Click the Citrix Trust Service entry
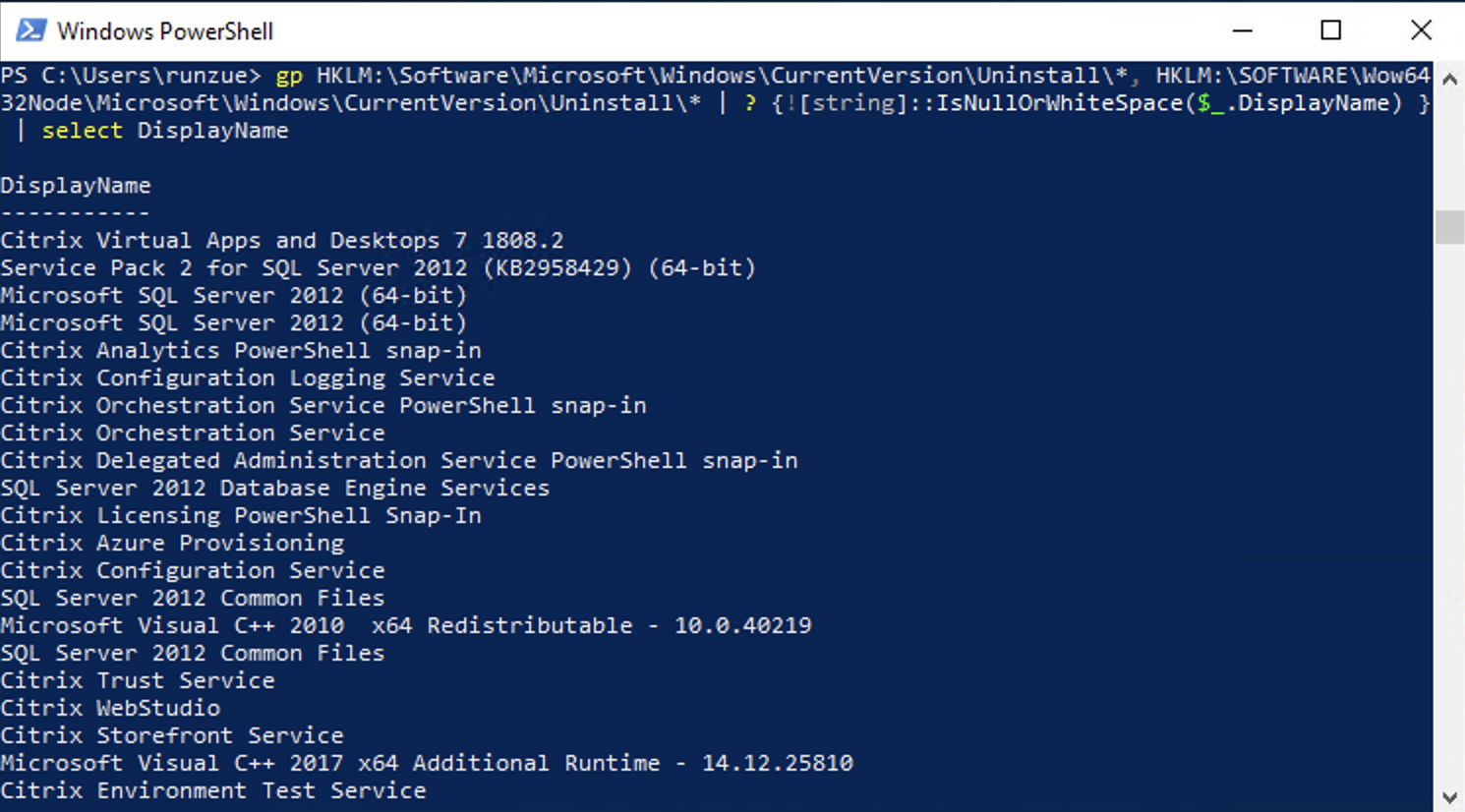Screen dimensions: 1465x812 [138, 680]
